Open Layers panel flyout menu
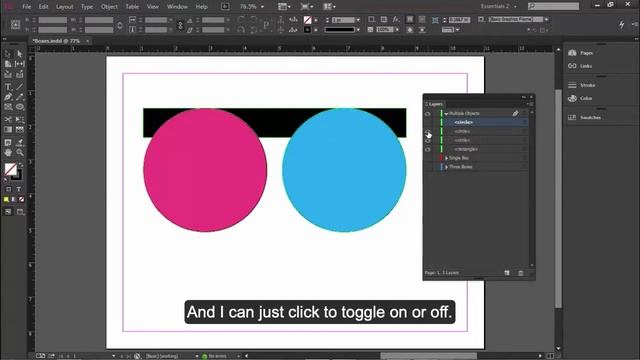The height and width of the screenshot is (360, 640). [529, 104]
